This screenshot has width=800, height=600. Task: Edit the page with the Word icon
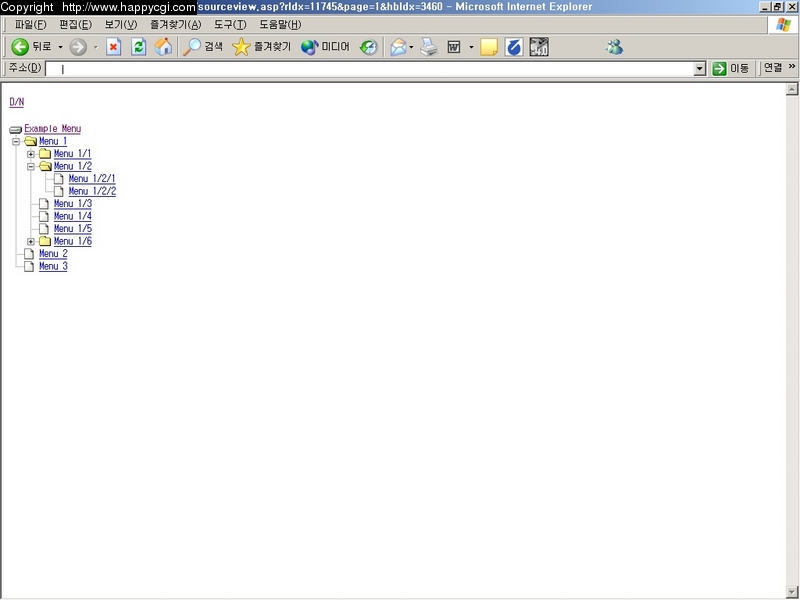click(454, 47)
